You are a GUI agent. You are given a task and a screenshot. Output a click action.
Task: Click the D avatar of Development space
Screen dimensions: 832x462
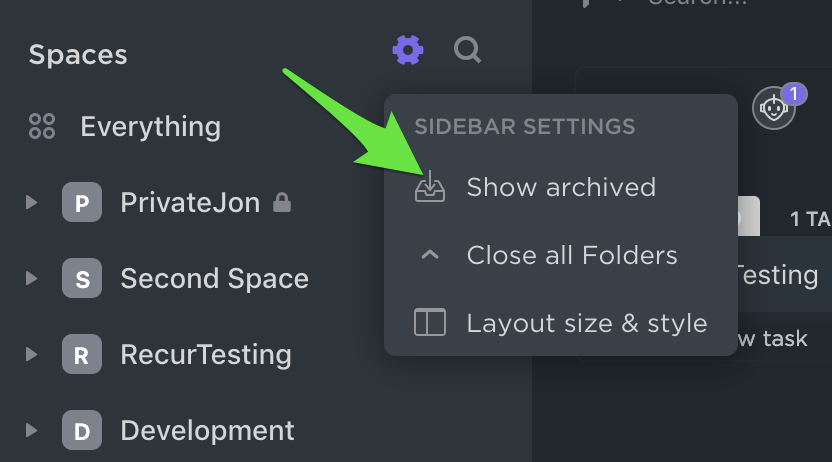82,430
